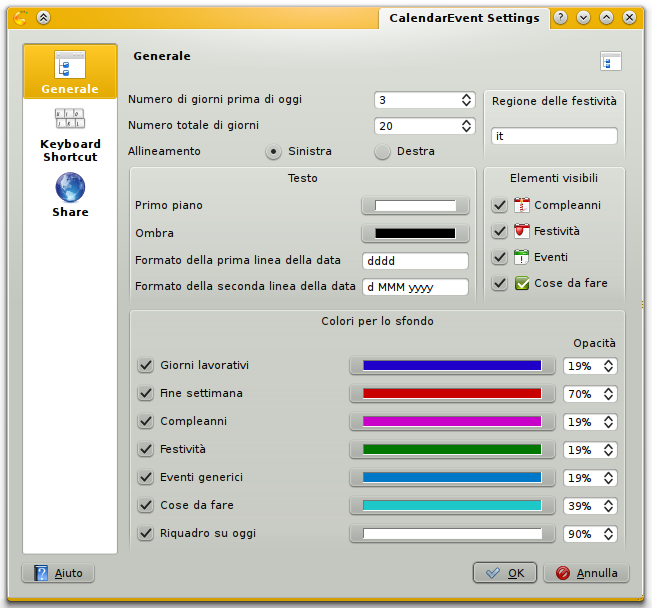
Task: Toggle the Eventi generici background checkbox
Action: point(146,477)
